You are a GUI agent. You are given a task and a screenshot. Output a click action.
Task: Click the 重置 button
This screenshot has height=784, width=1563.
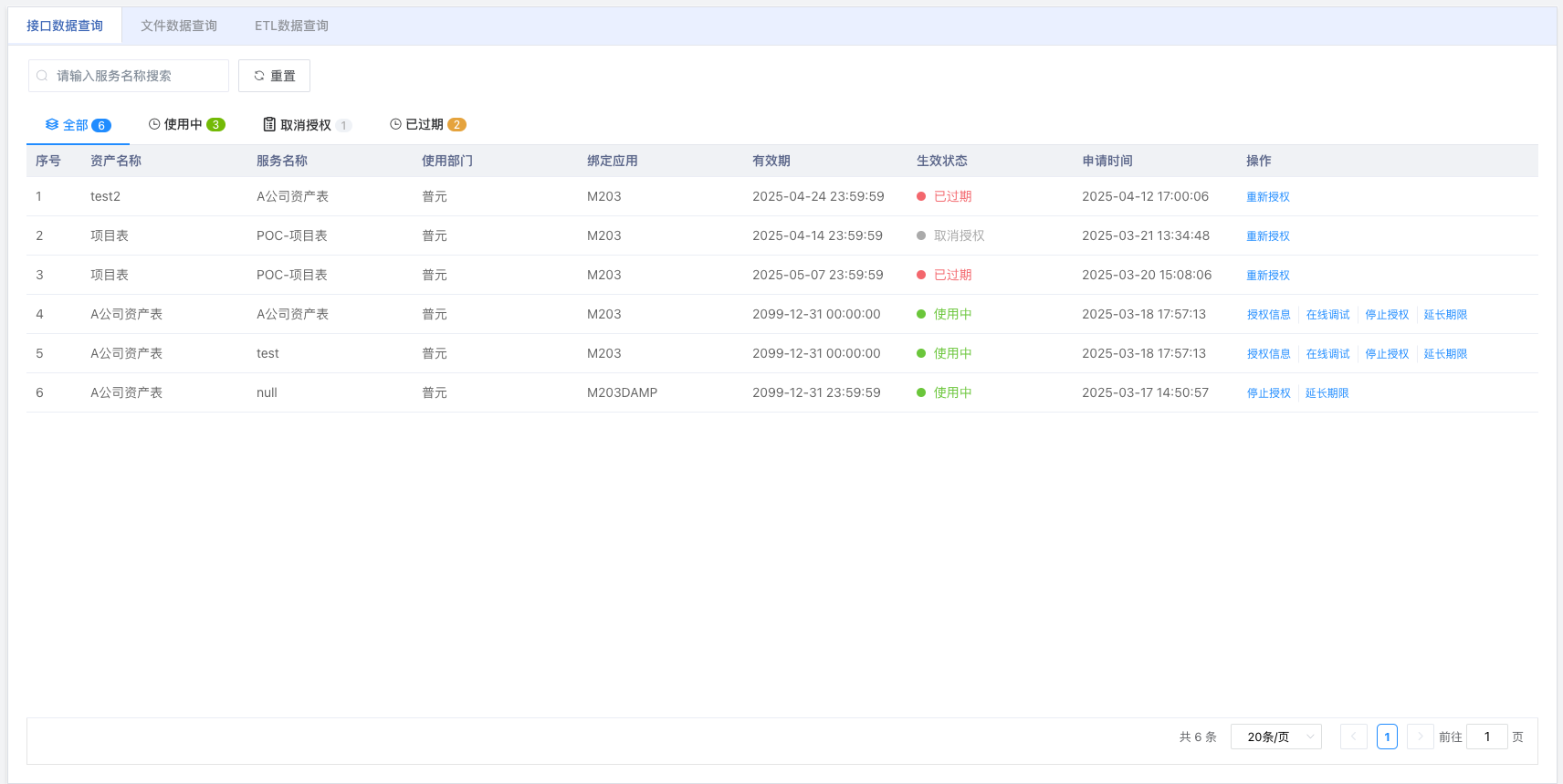[274, 76]
